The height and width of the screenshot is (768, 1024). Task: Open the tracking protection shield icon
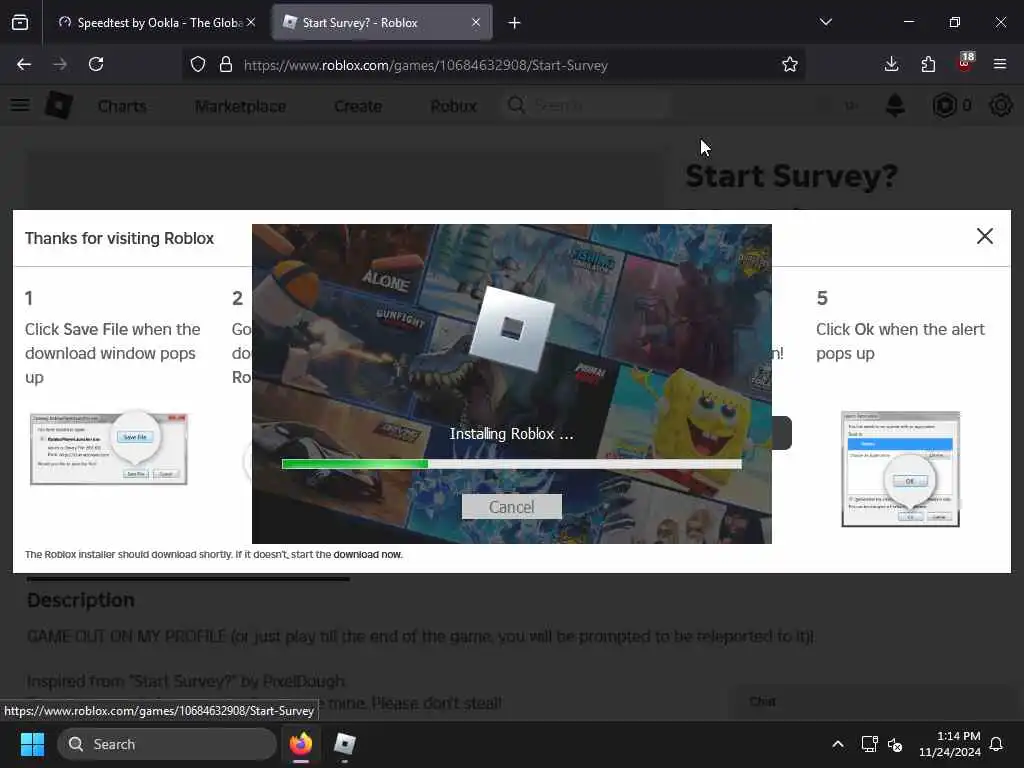point(198,64)
